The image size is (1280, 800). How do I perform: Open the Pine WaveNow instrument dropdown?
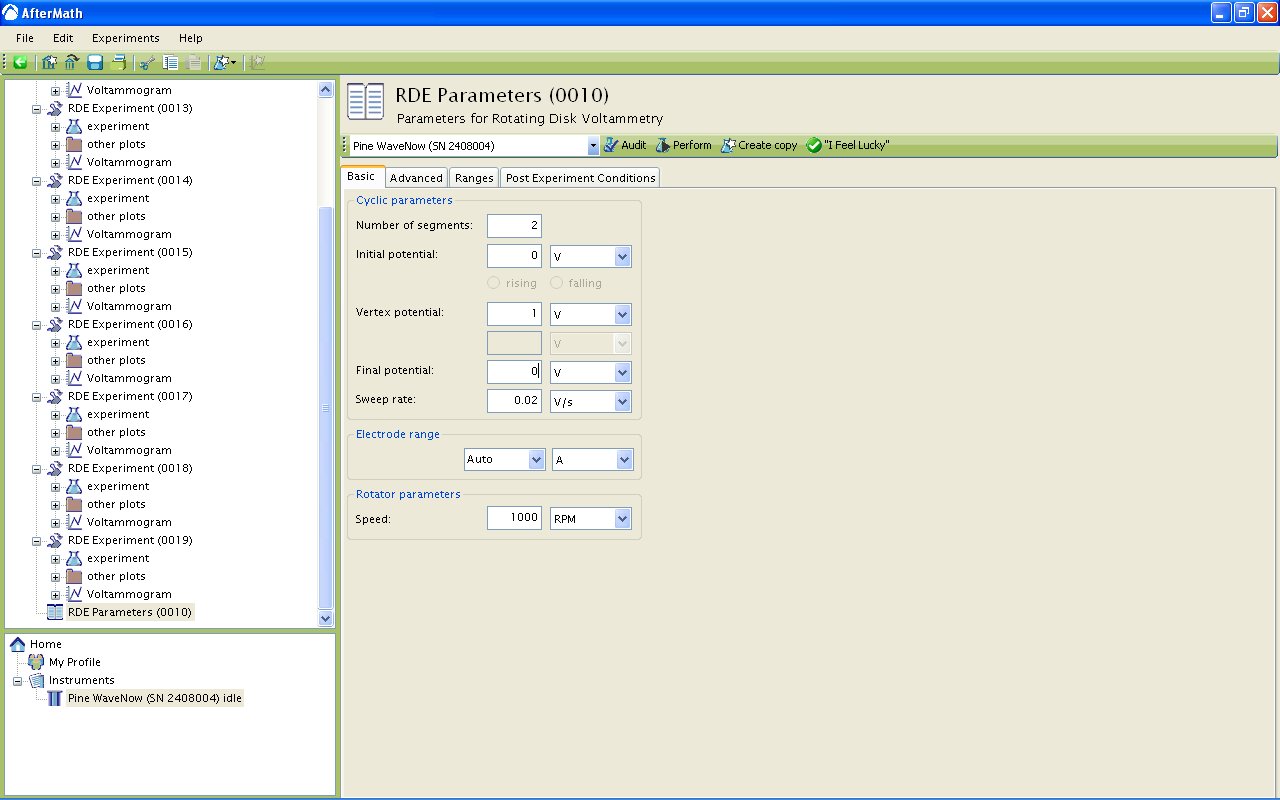(x=593, y=146)
